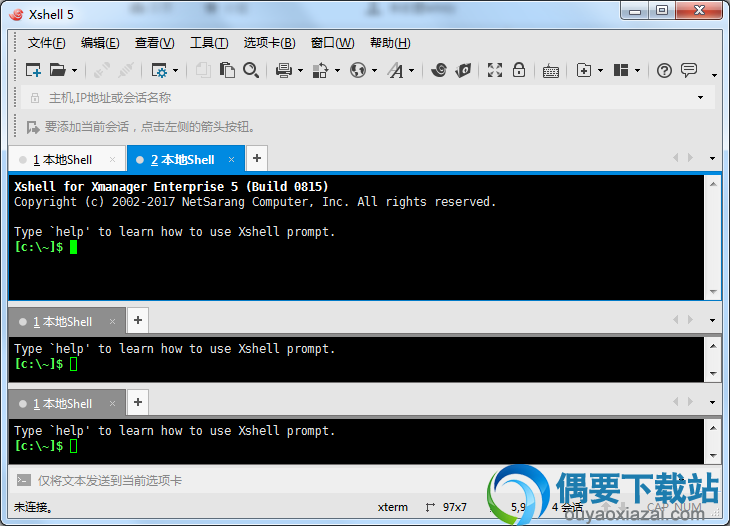This screenshot has height=526, width=730.
Task: Click the Open session folder icon
Action: 58,70
